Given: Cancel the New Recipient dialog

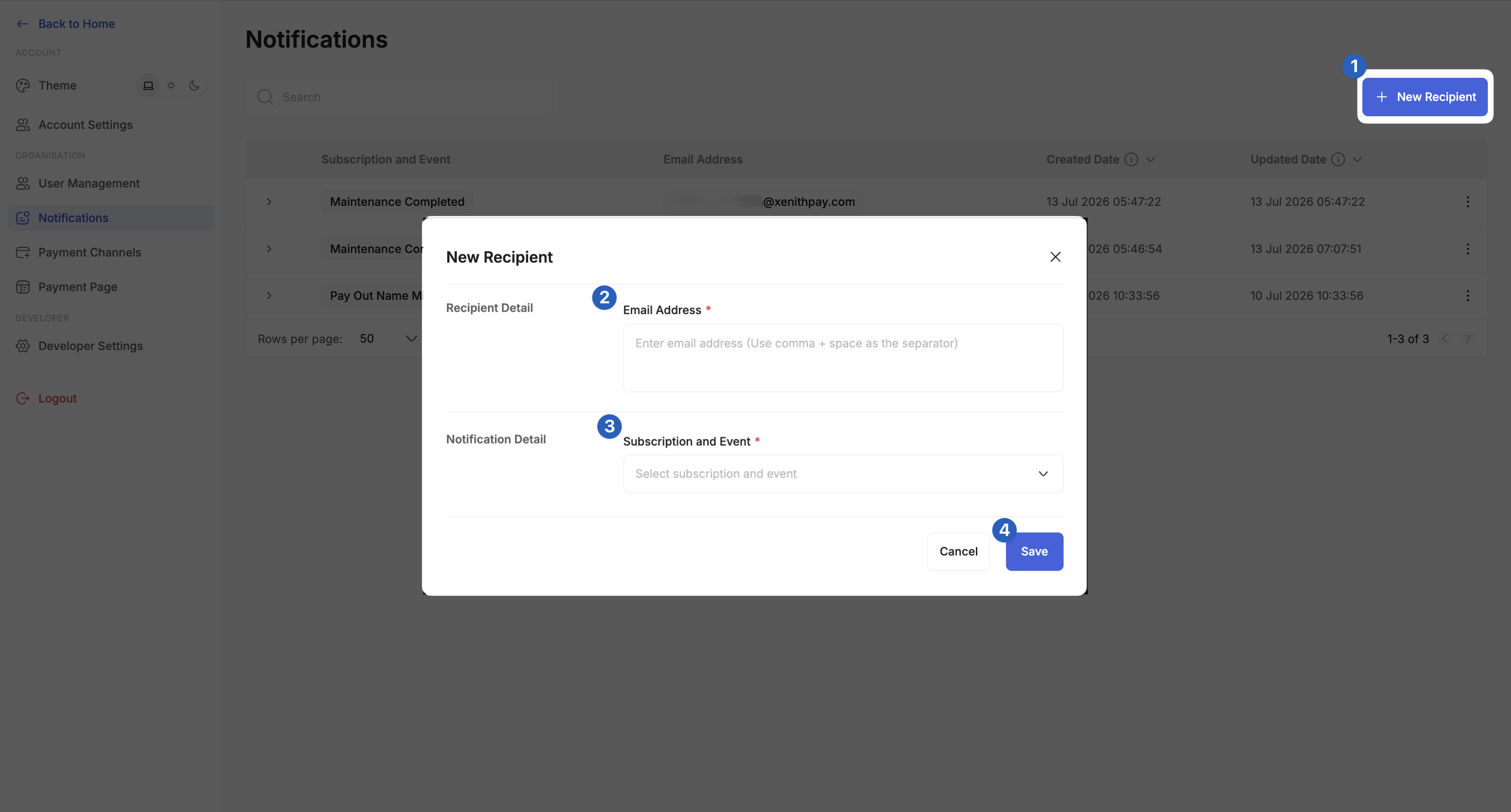Looking at the screenshot, I should tap(958, 552).
